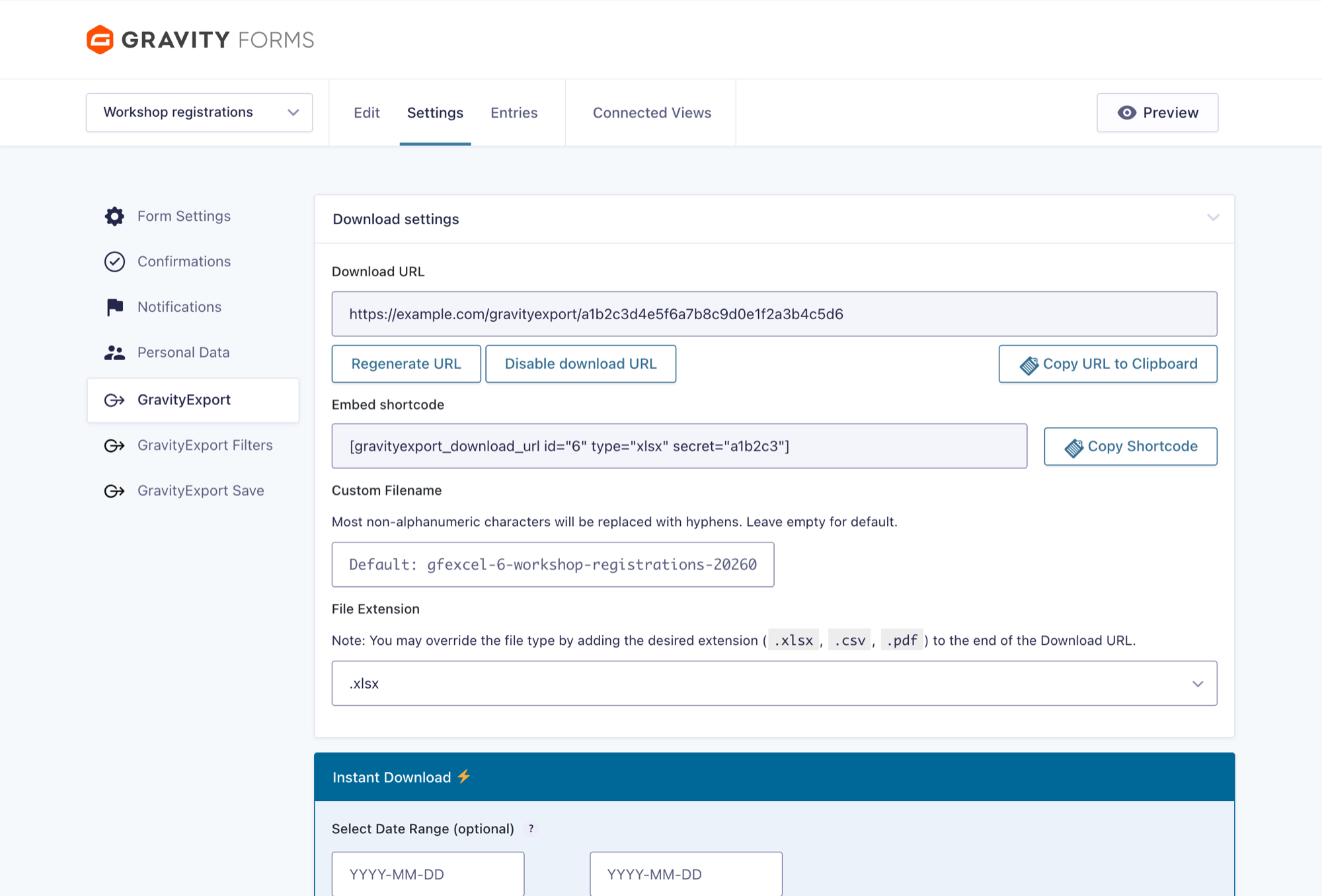Click the Download URL field
The image size is (1322, 896).
pyautogui.click(x=774, y=314)
